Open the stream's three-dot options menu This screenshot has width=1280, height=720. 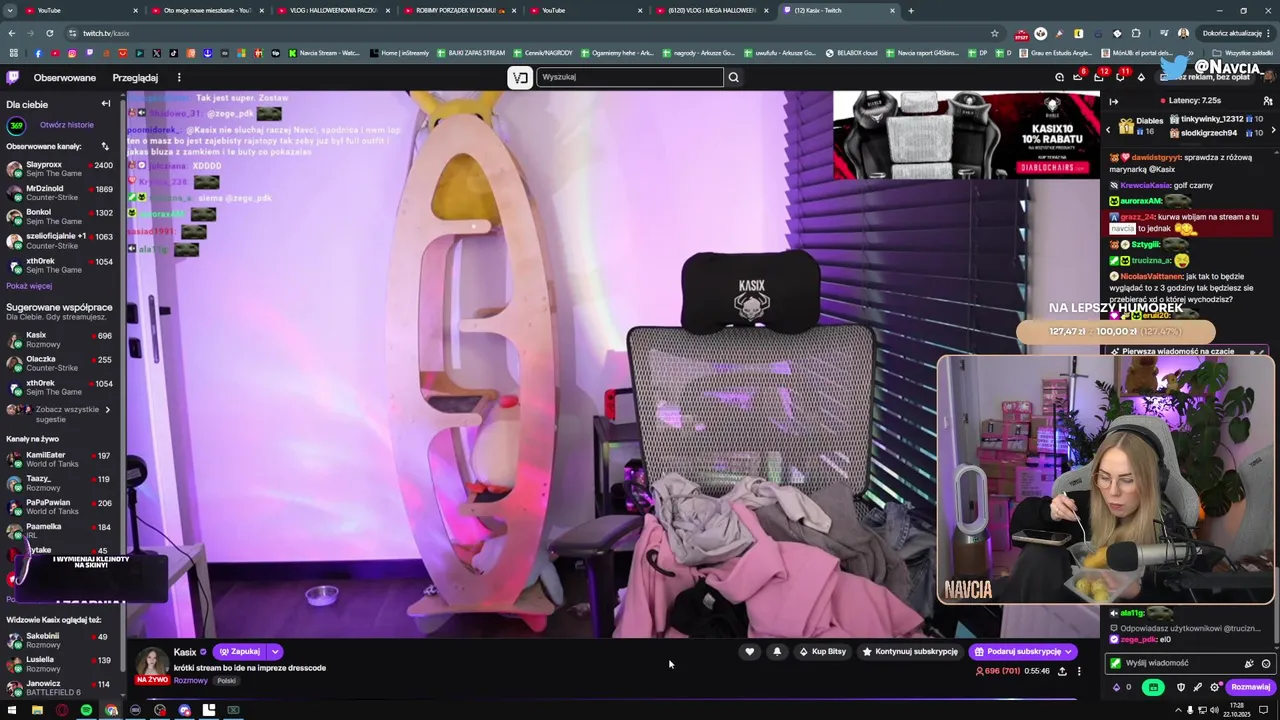coord(1078,671)
